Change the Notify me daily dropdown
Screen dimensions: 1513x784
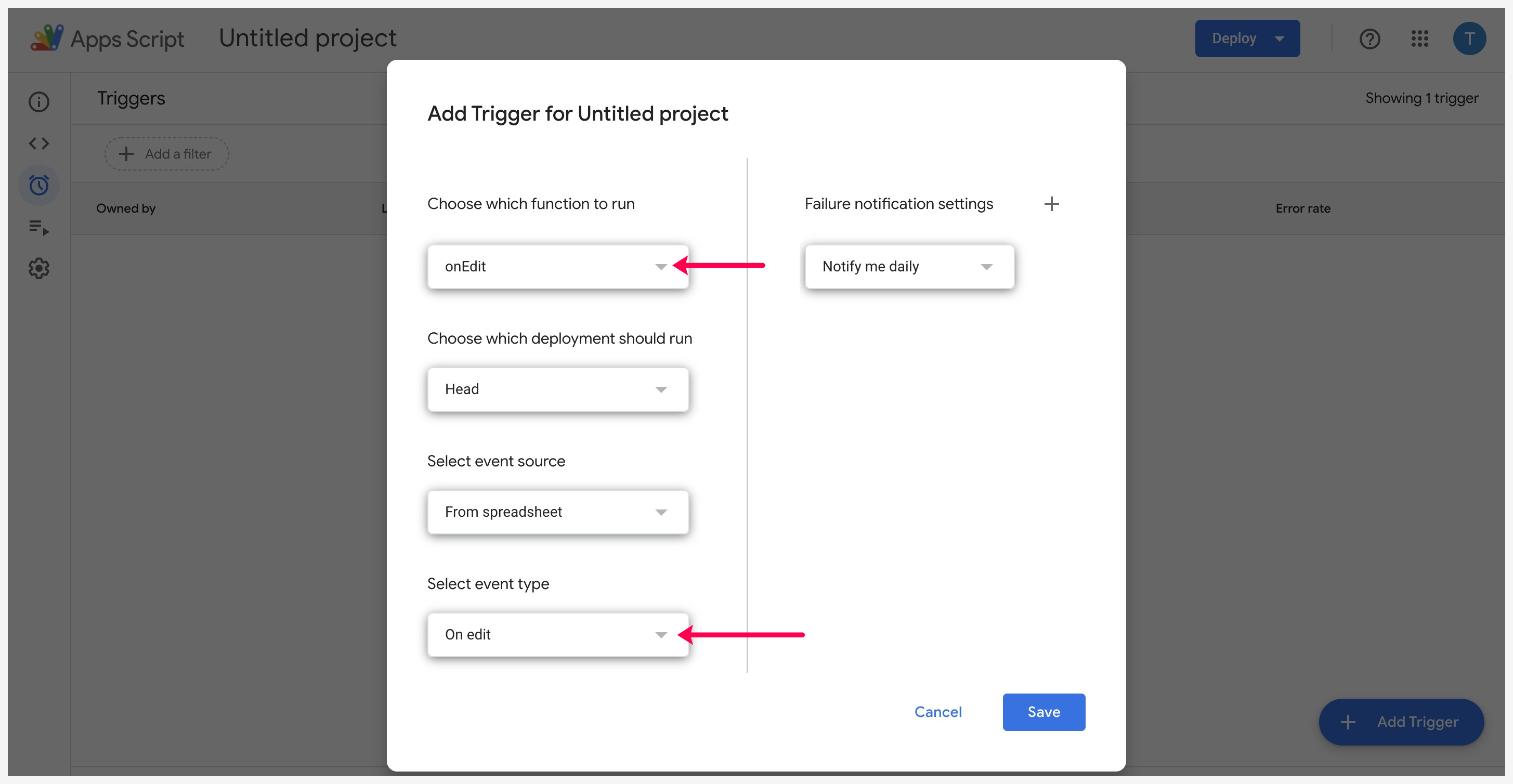click(x=909, y=267)
